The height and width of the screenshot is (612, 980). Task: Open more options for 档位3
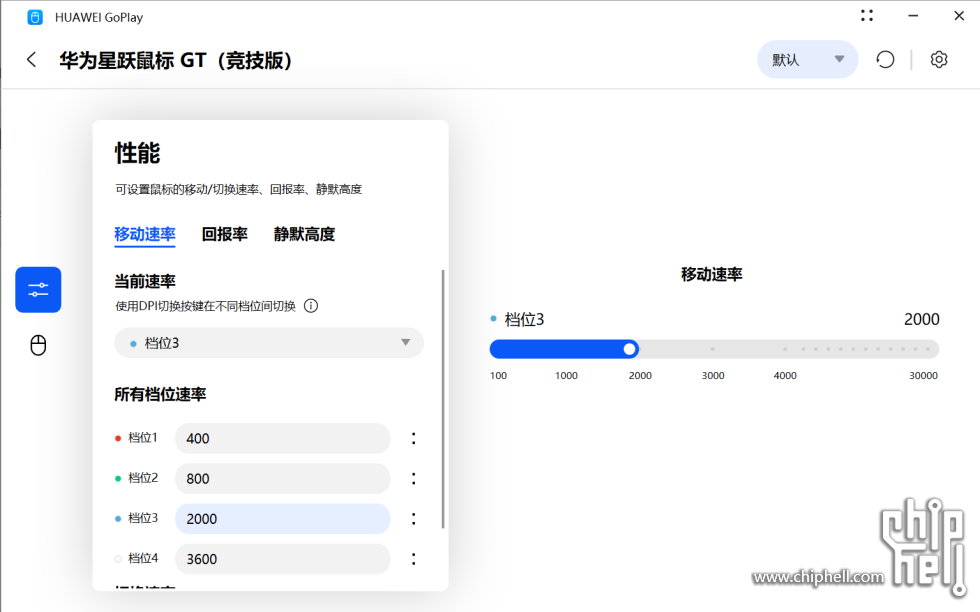(413, 519)
